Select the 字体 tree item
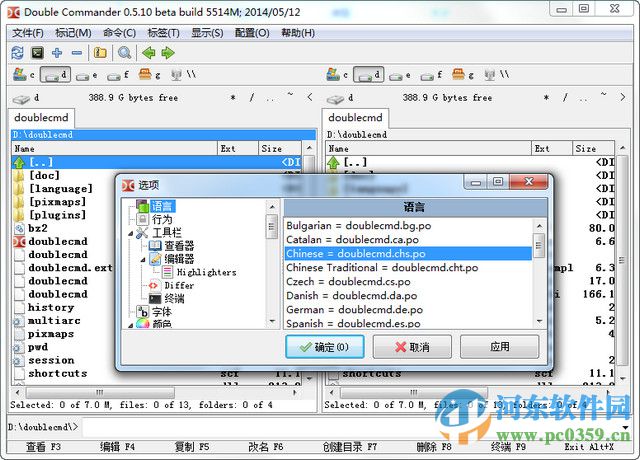Screen dimensions: 640x460 162,312
